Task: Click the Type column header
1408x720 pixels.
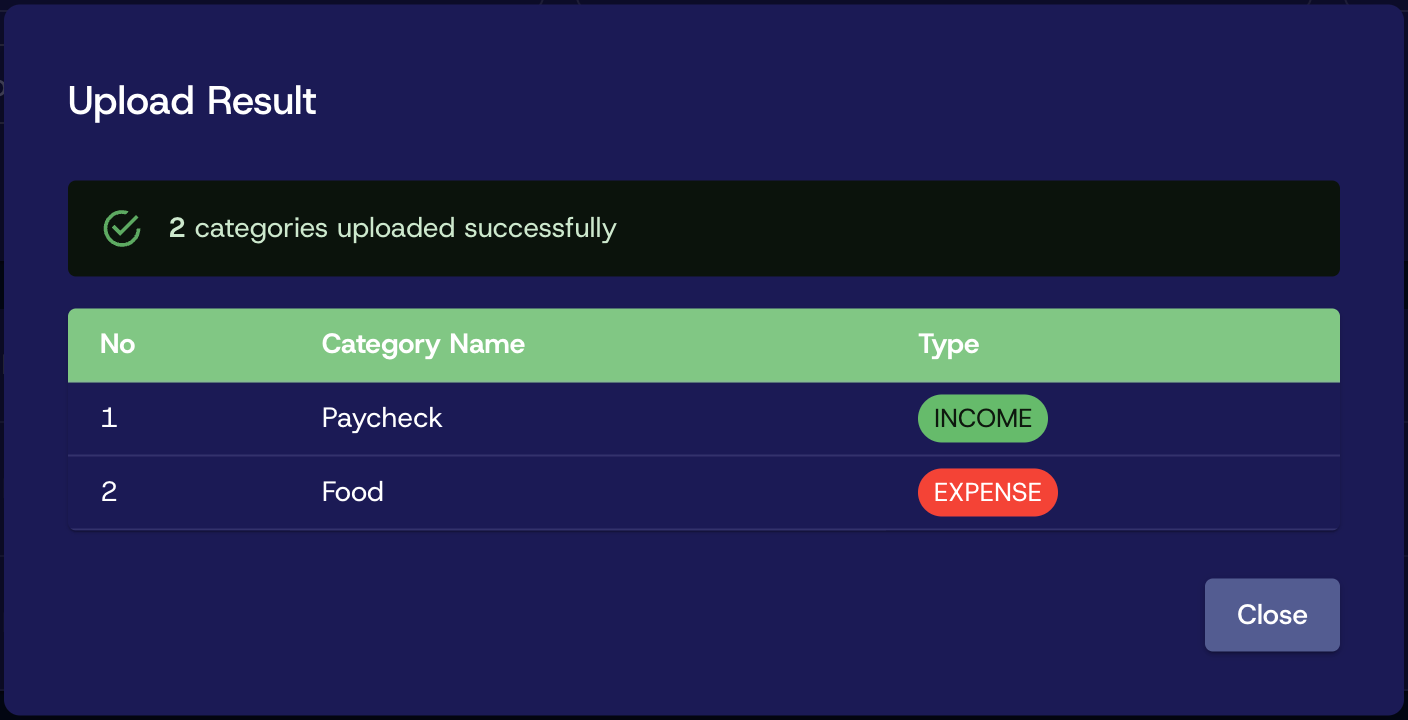Action: 948,345
